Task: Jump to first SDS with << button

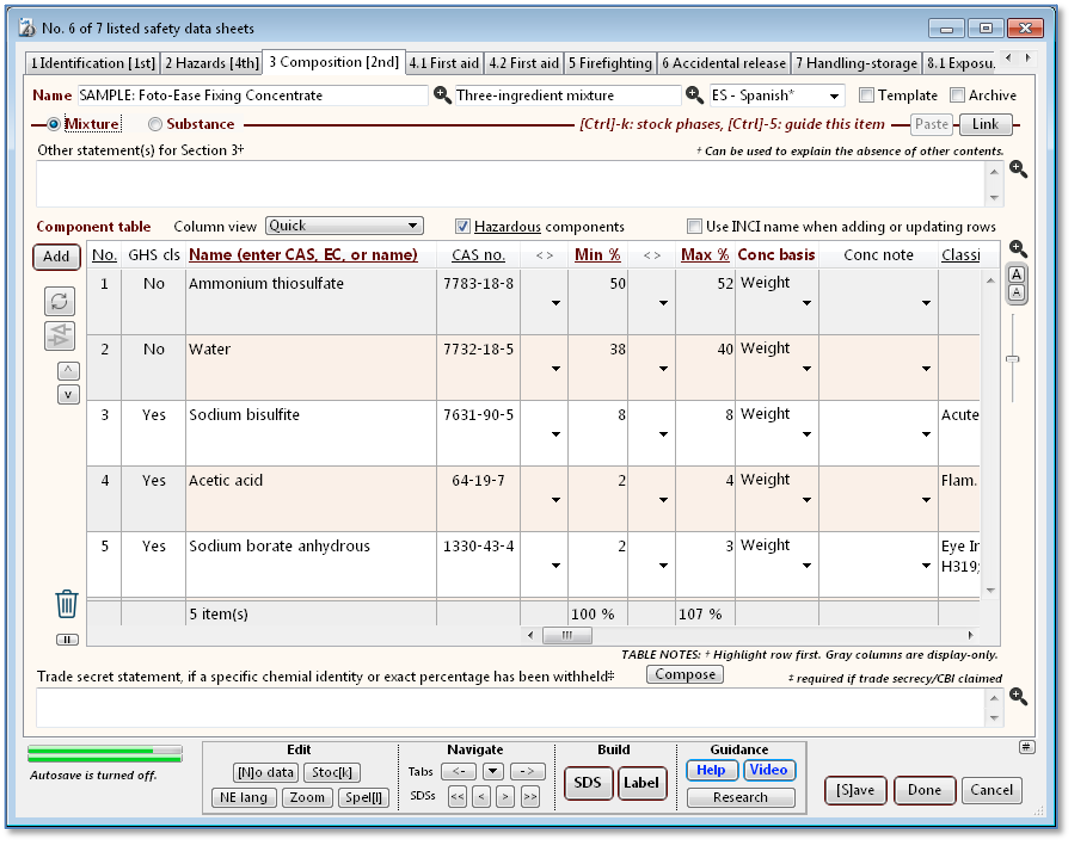Action: pos(457,797)
